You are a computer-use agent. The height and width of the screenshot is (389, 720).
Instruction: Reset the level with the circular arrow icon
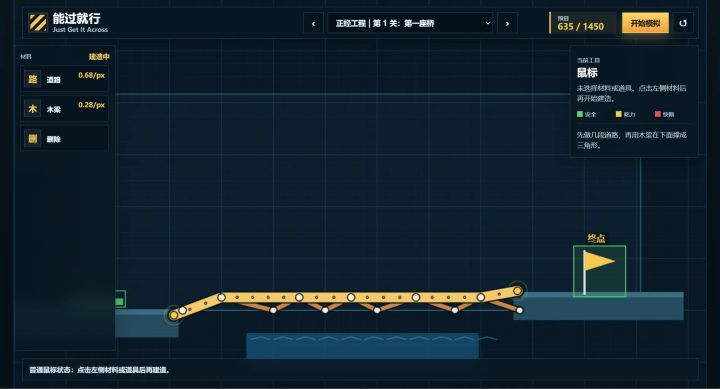[683, 23]
